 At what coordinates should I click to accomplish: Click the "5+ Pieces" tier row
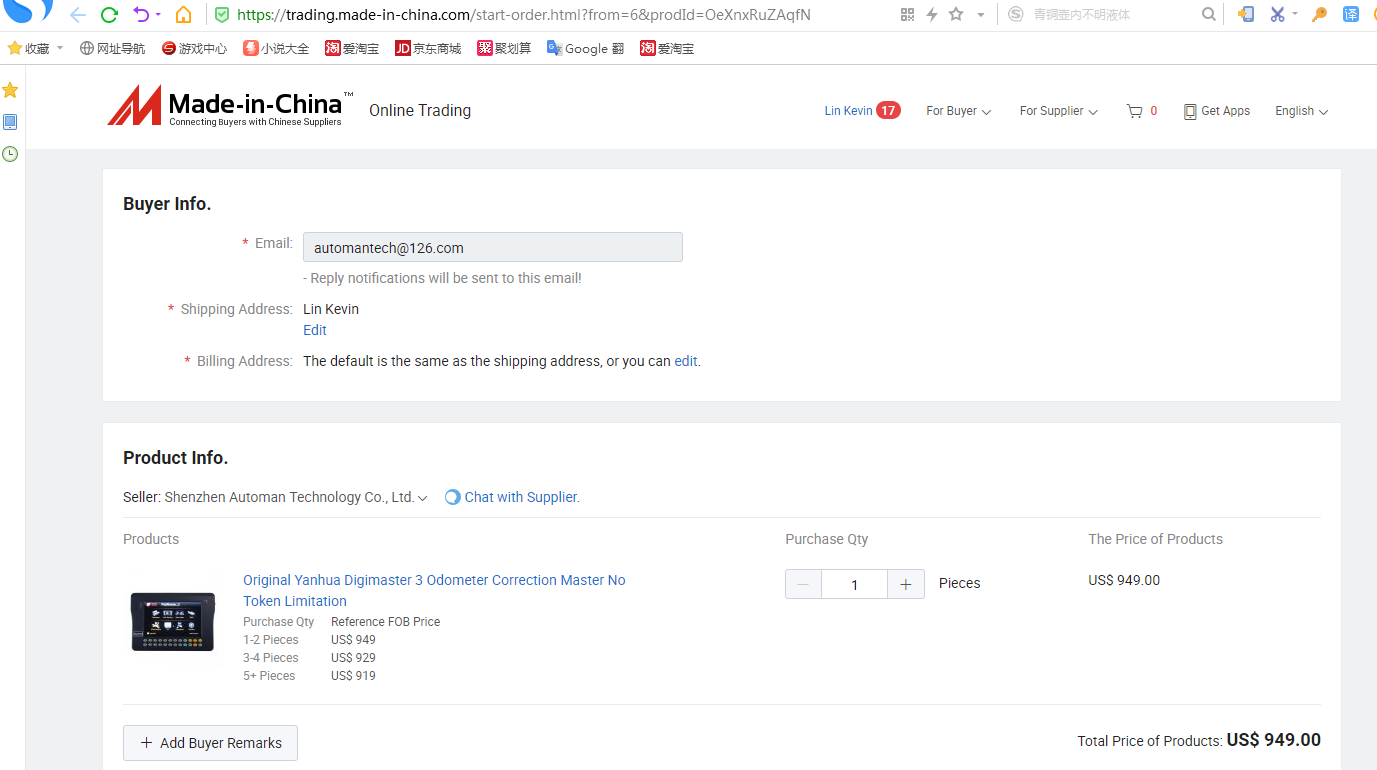tap(310, 676)
